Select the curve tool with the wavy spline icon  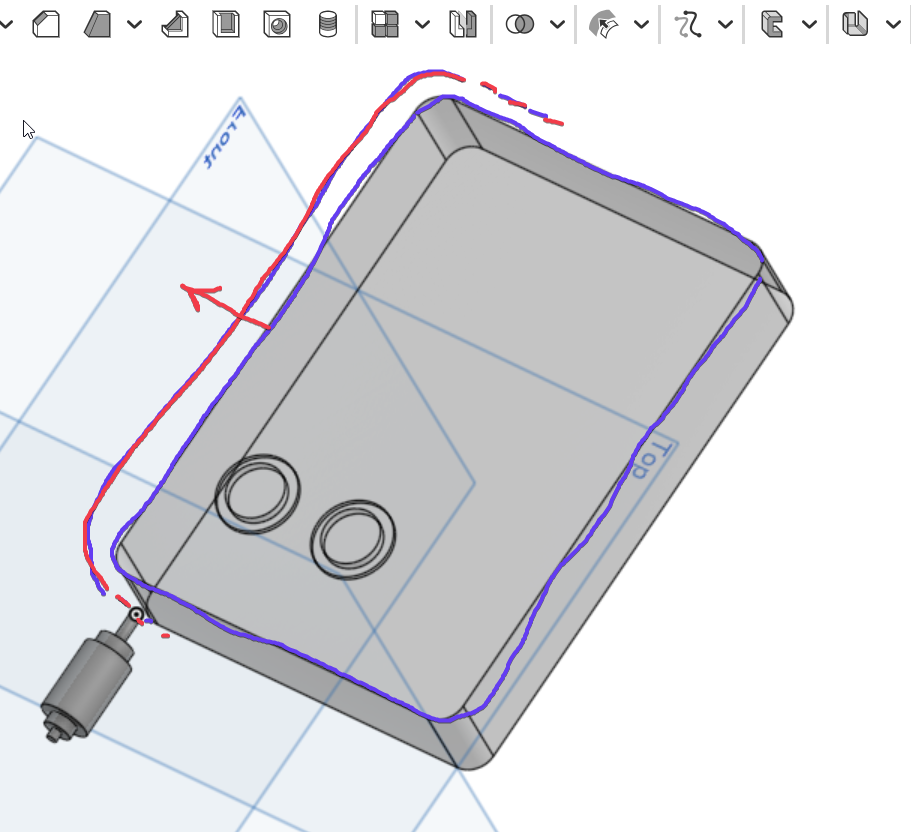687,24
